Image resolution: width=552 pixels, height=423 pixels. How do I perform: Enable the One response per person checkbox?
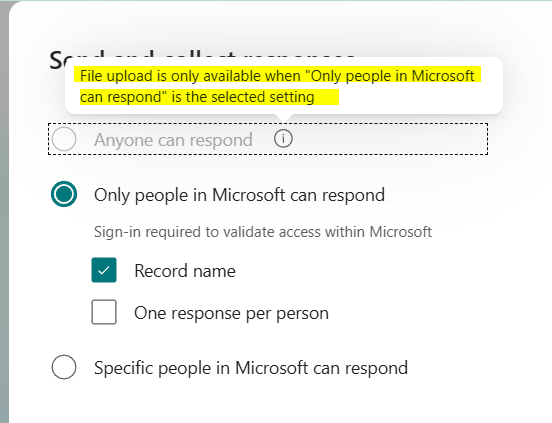tap(104, 312)
